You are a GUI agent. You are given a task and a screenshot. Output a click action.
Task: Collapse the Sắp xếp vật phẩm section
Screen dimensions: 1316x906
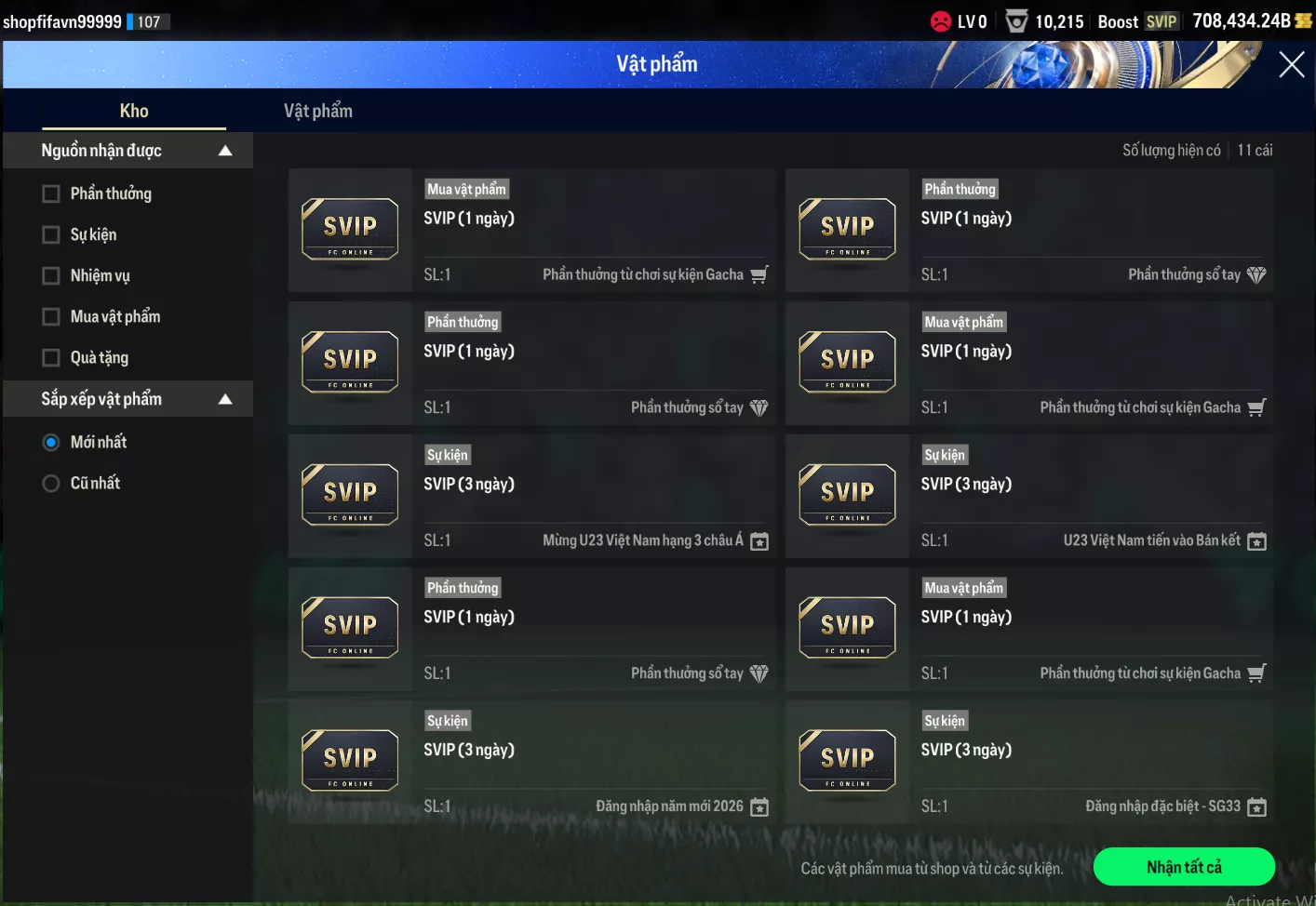pos(225,399)
